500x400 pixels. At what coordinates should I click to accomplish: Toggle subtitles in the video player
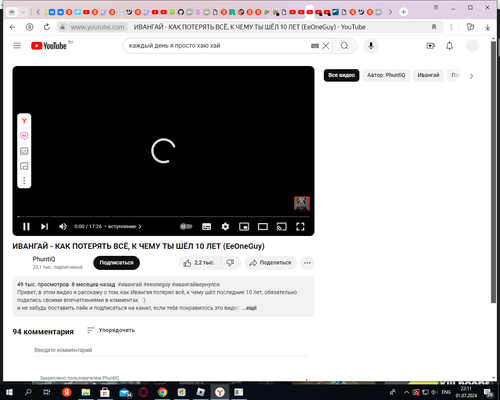pos(207,227)
